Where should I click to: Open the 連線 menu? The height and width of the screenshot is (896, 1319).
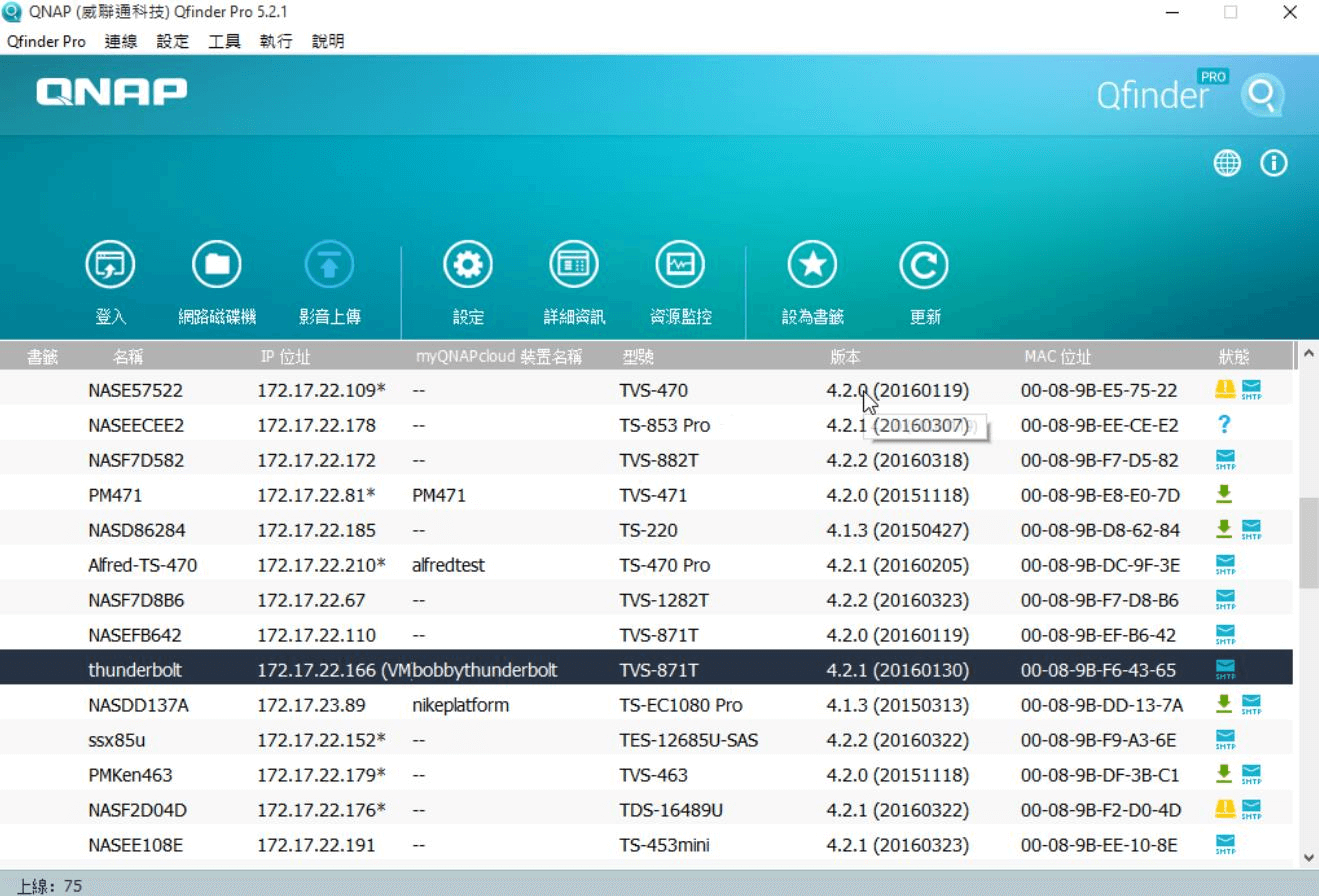[x=121, y=41]
